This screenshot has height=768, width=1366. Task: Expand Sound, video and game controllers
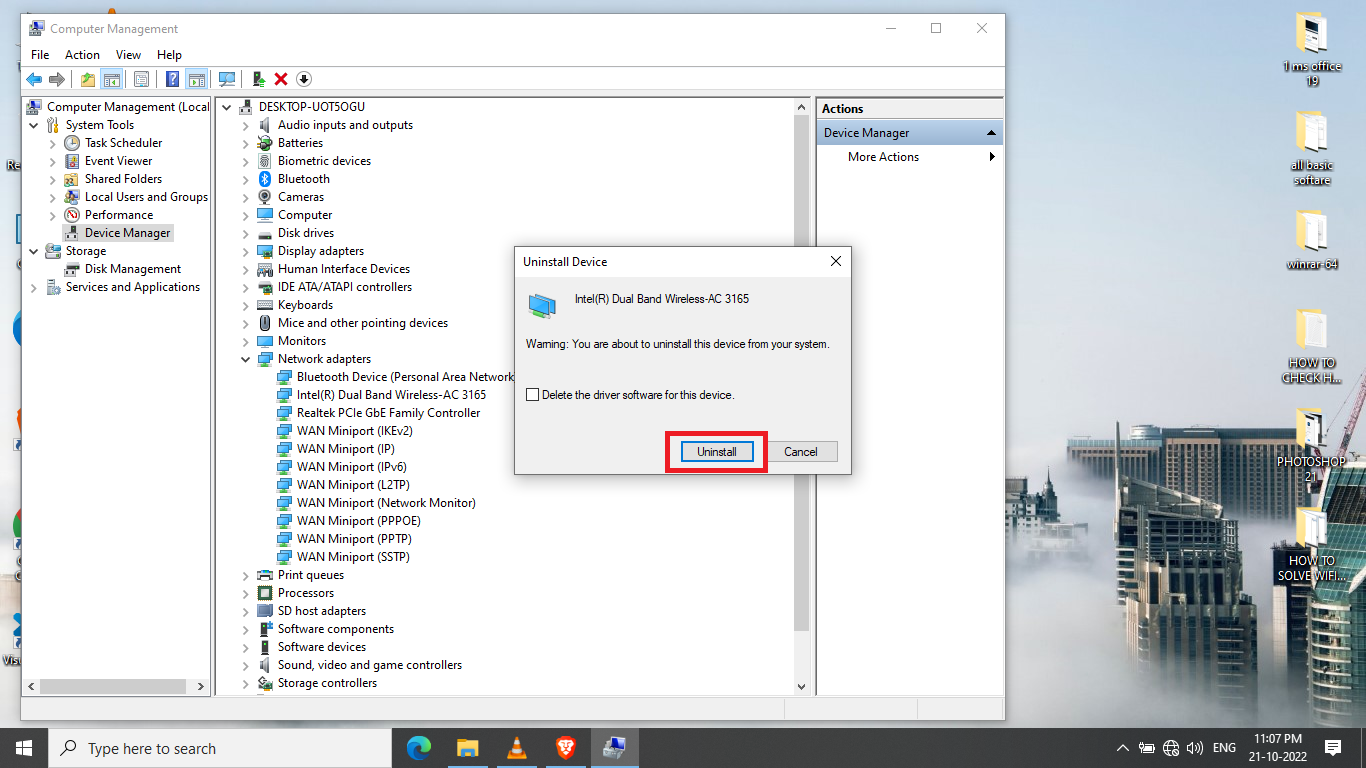point(246,665)
